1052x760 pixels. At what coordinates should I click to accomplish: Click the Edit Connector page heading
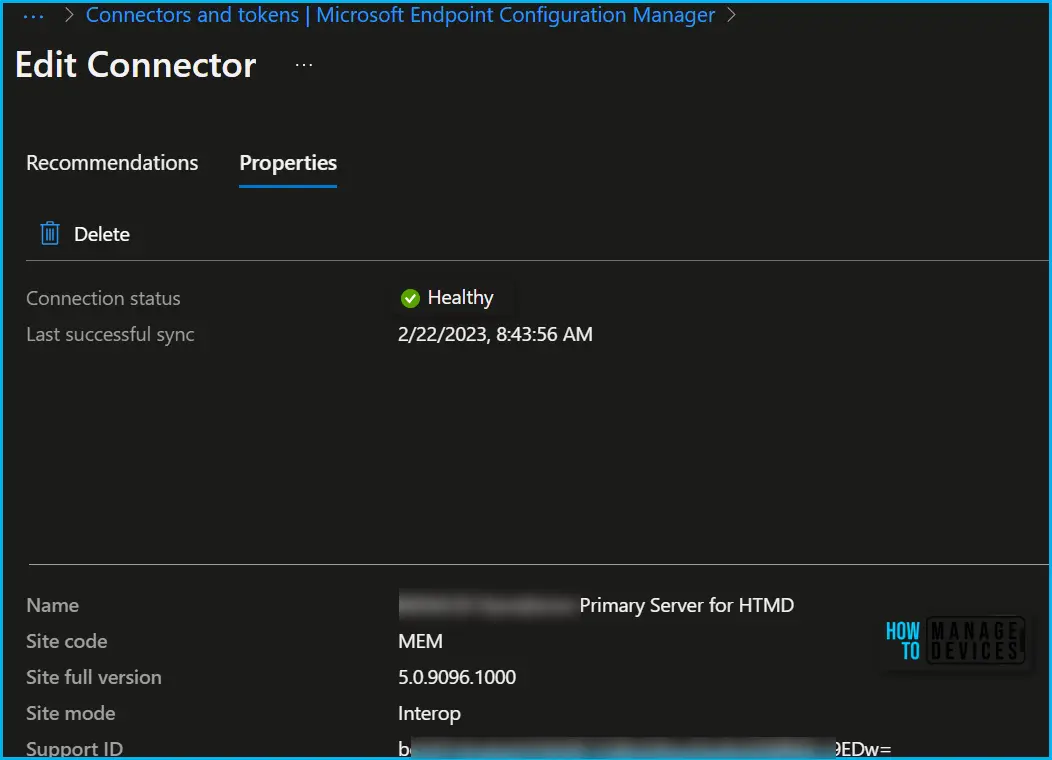136,65
